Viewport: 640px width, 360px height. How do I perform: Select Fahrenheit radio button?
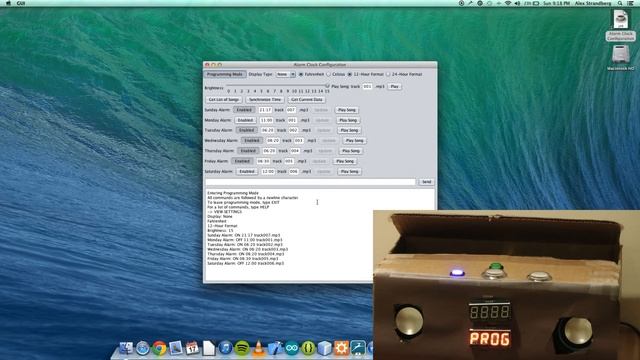click(x=301, y=74)
